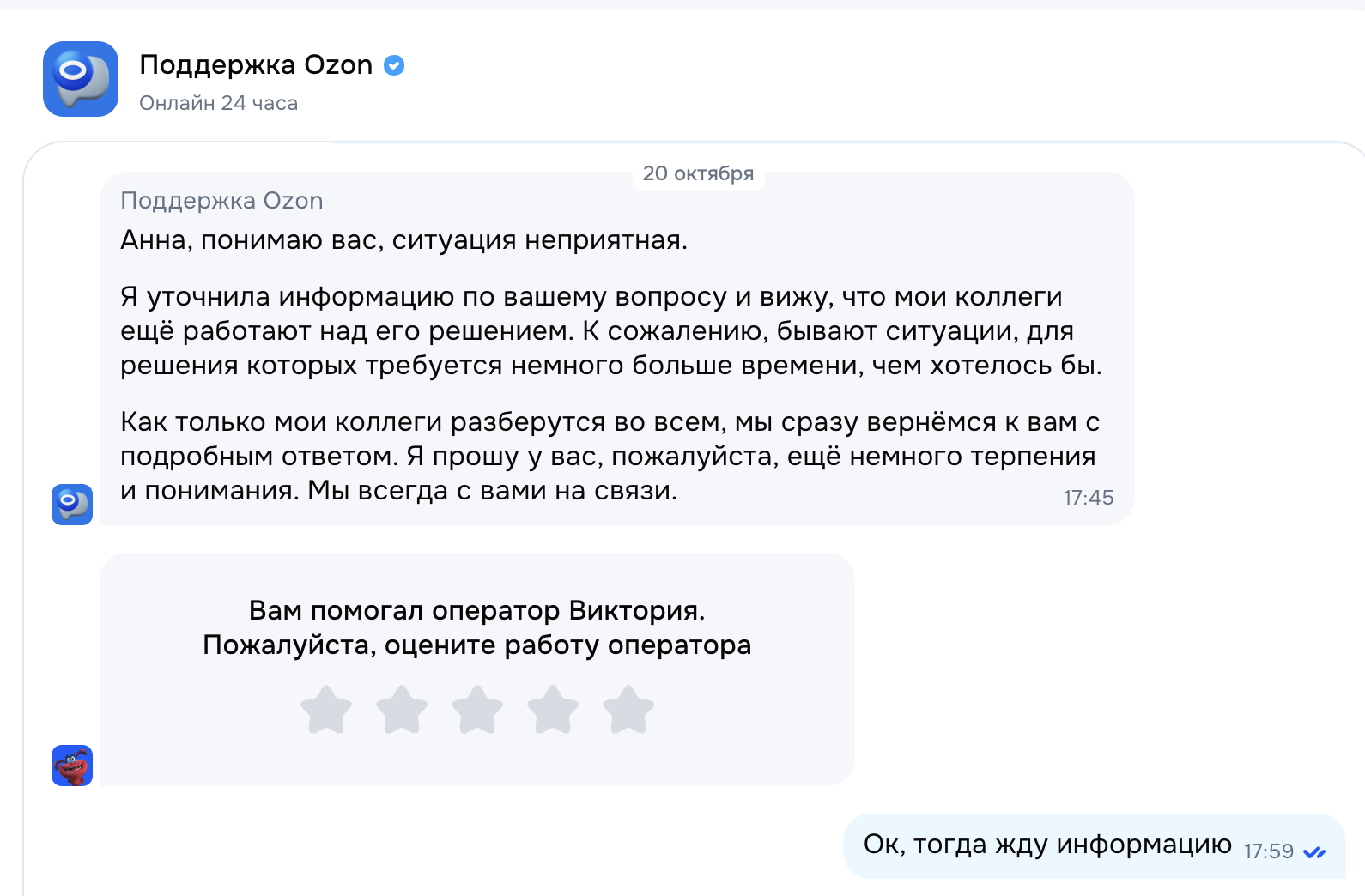Viewport: 1365px width, 896px height.
Task: Click the Онлайн 24 часа status text
Action: [218, 103]
